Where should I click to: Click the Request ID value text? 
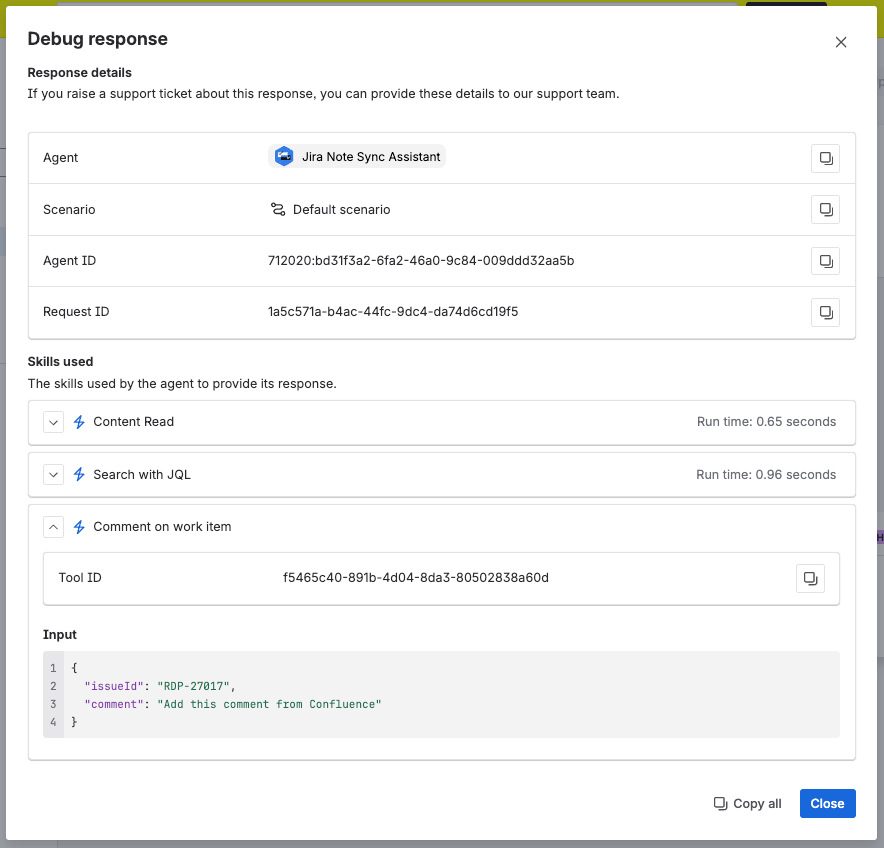tap(393, 312)
